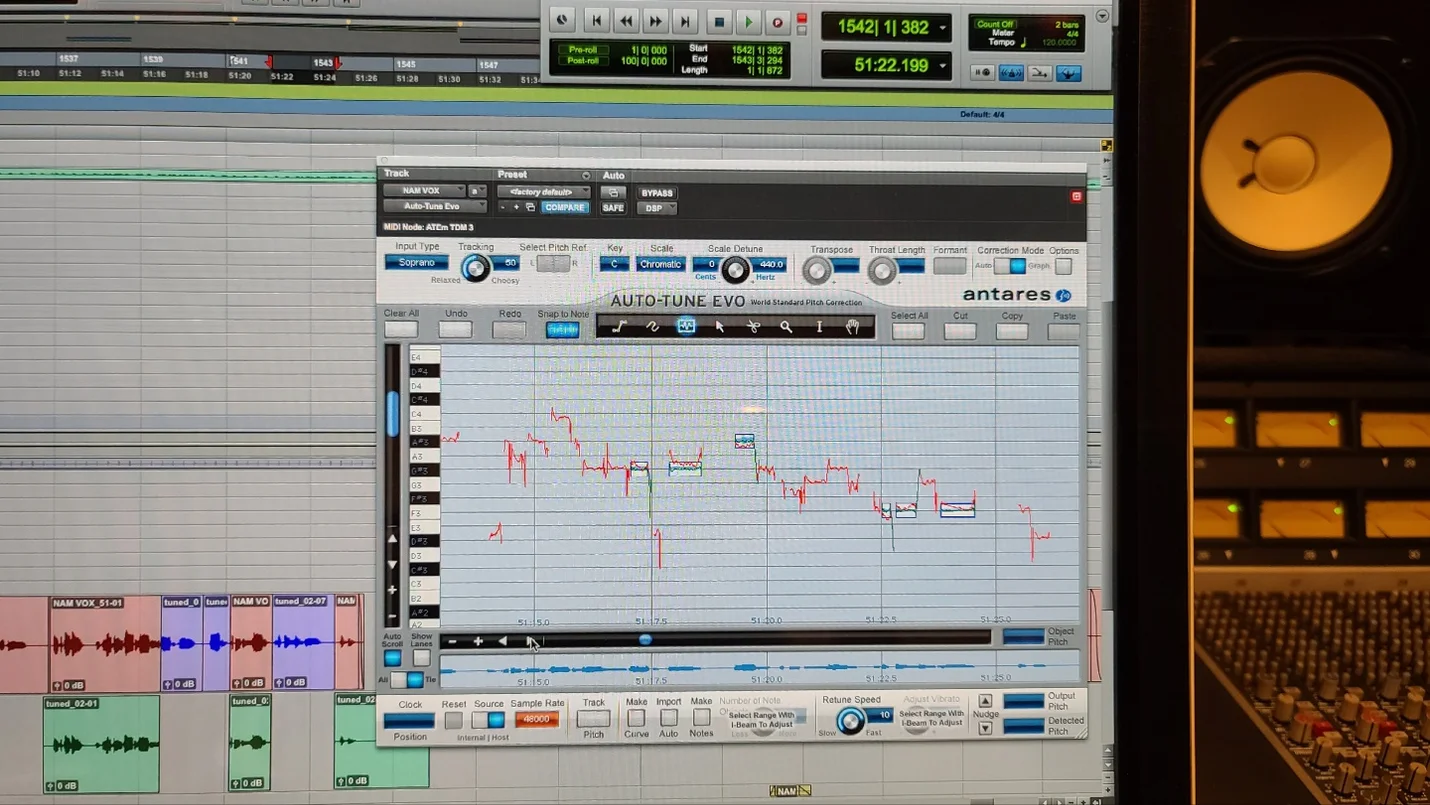The width and height of the screenshot is (1430, 805).
Task: Open the sub counter format dropdown arrow
Action: [943, 66]
